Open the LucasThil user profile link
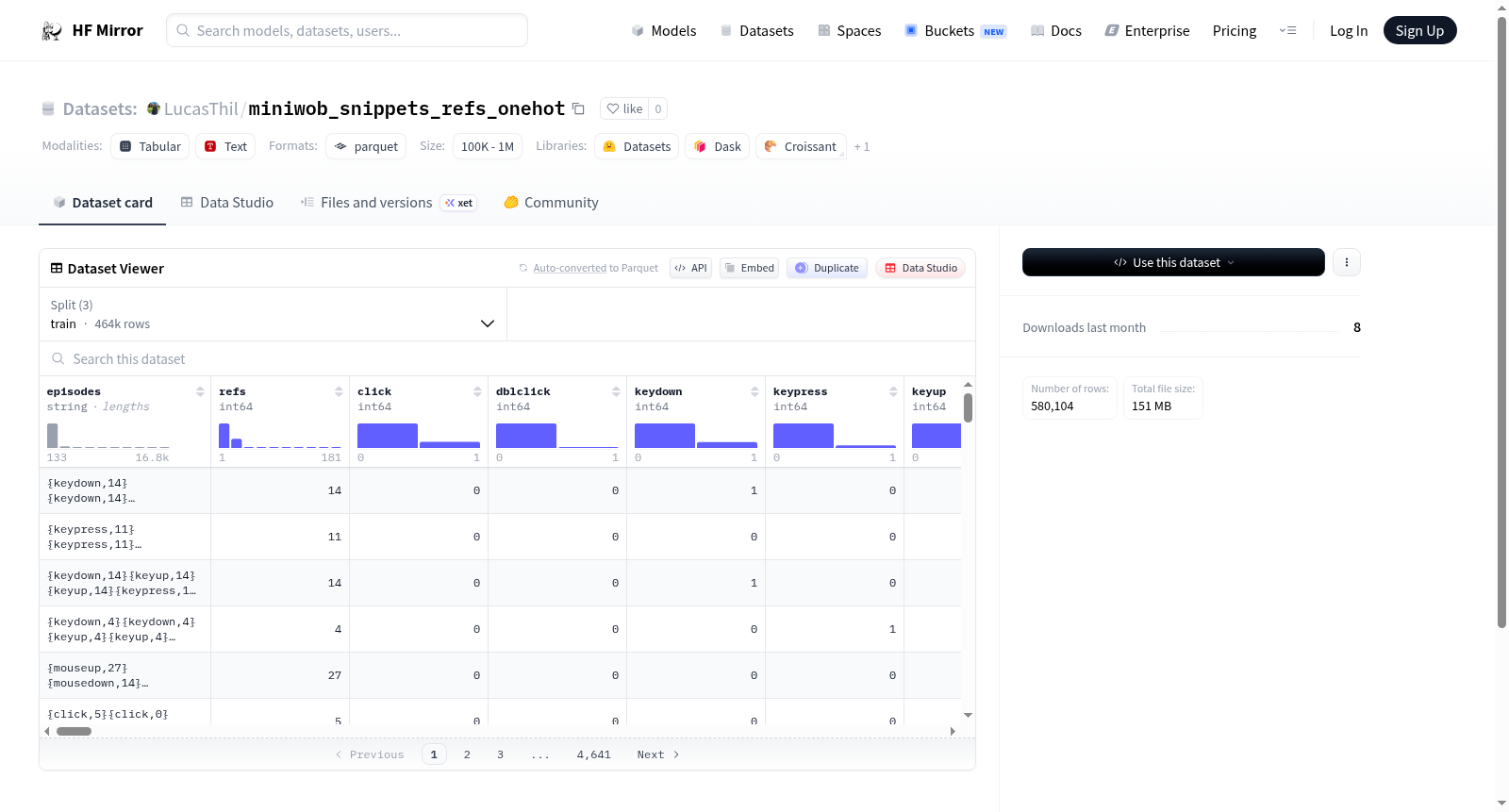Screen dimensions: 1509x812 (201, 109)
